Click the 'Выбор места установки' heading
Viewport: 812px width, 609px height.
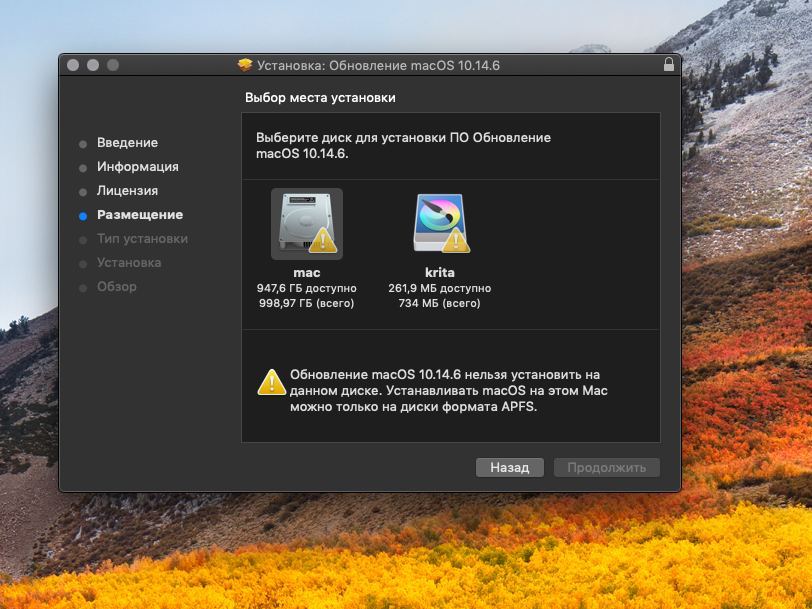coord(320,98)
